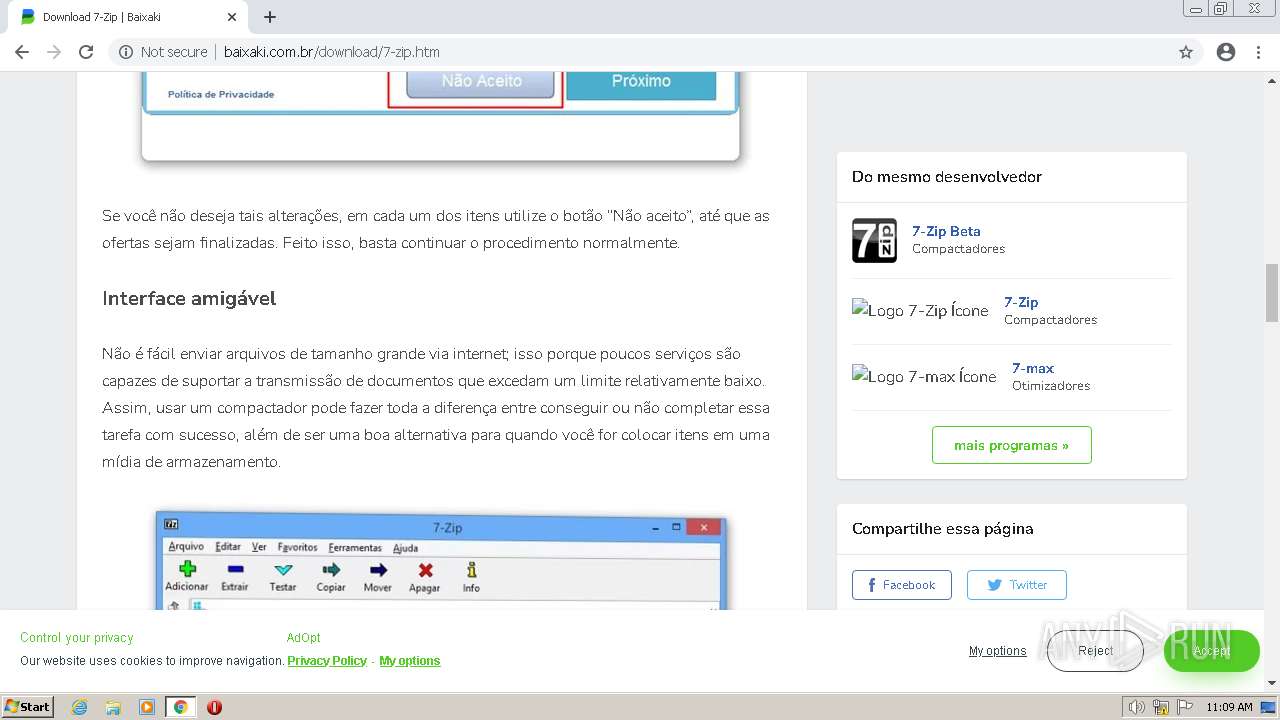Open the 7-Zip Compactadores link
This screenshot has width=1280, height=720.
(1021, 302)
